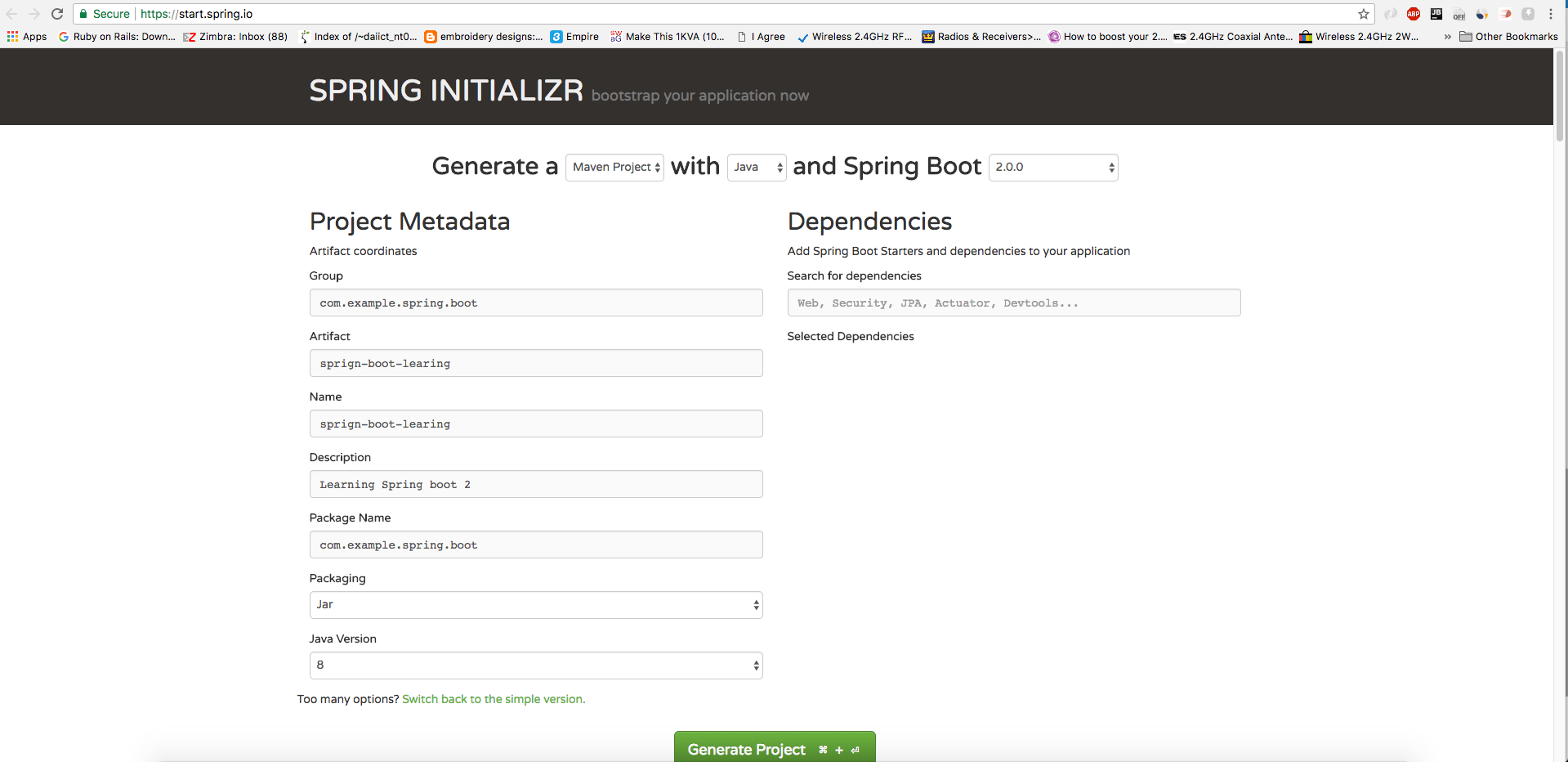This screenshot has width=1568, height=762.
Task: Open the I Agree bookmark
Action: point(762,37)
